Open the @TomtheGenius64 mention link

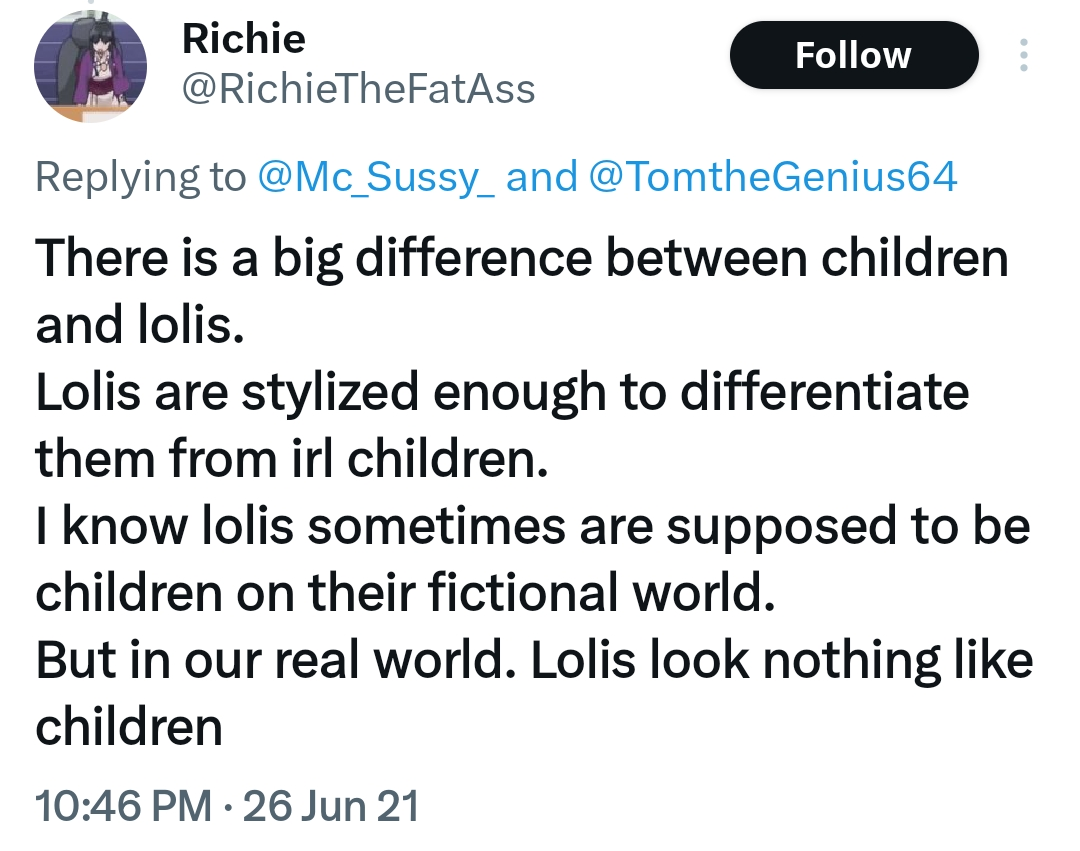click(x=773, y=177)
